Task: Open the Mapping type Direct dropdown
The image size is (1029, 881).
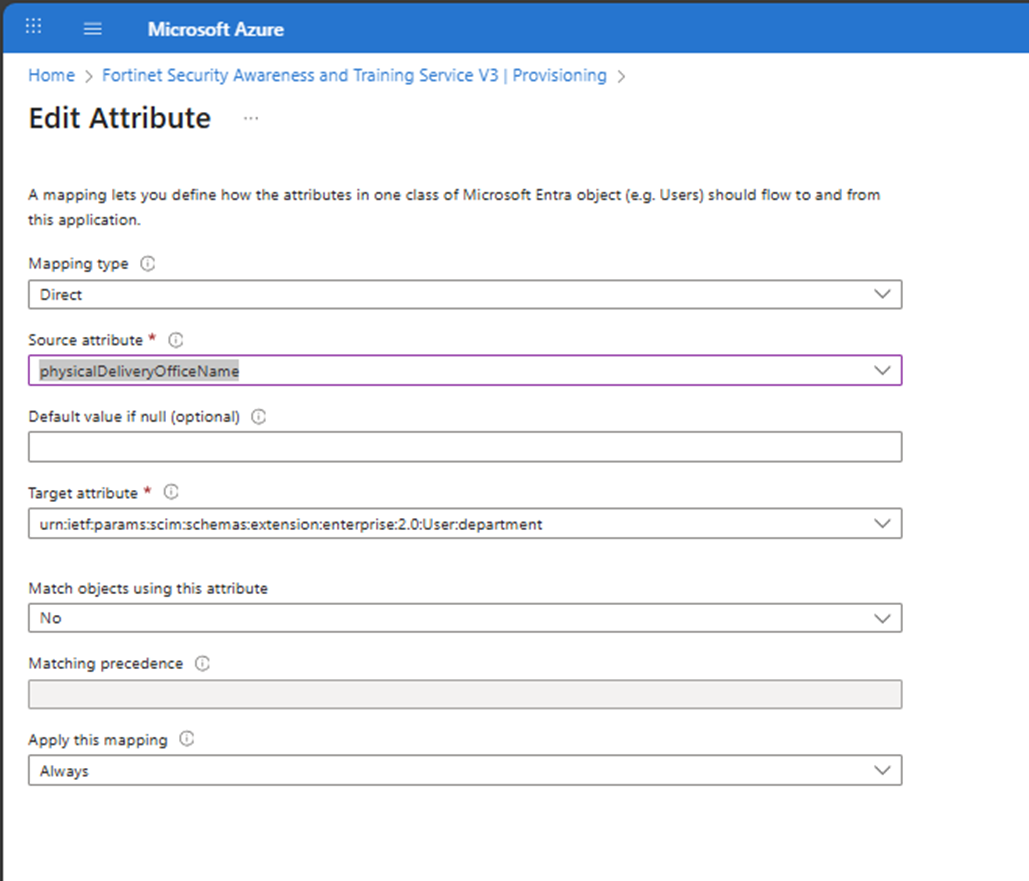Action: 465,294
